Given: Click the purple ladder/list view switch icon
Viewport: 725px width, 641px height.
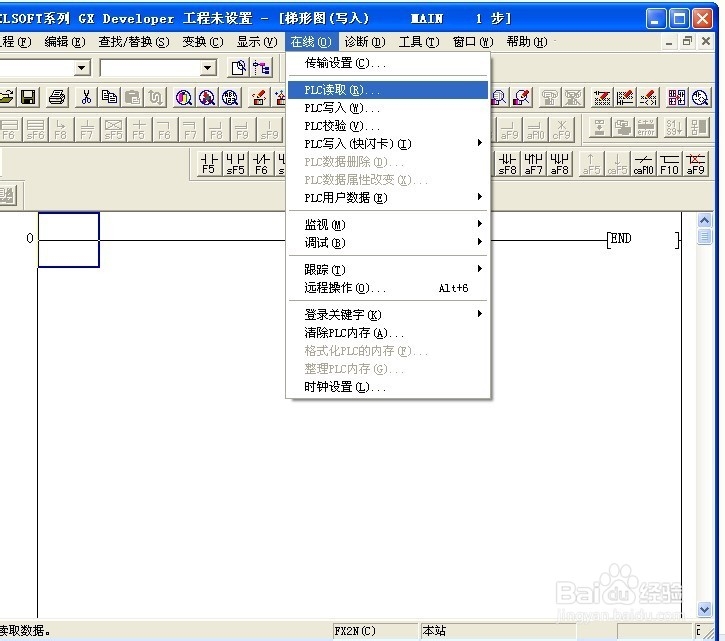Looking at the screenshot, I should (x=676, y=97).
